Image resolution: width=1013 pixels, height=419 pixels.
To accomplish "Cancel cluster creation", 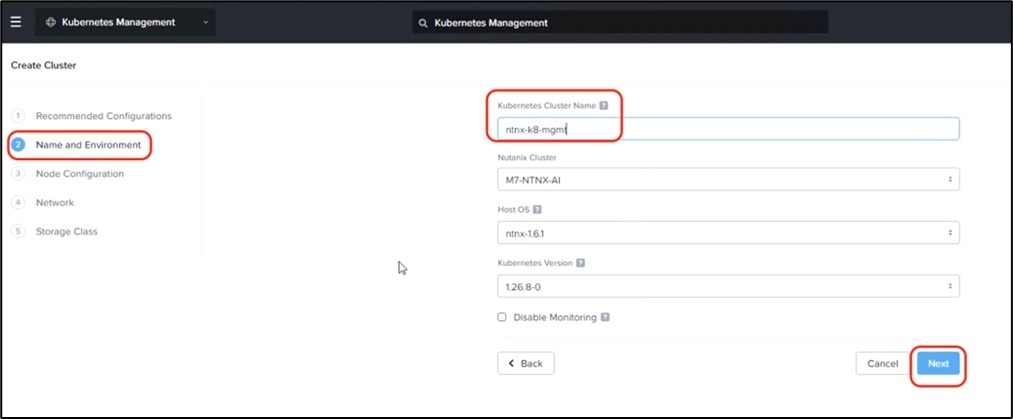I will click(x=882, y=363).
